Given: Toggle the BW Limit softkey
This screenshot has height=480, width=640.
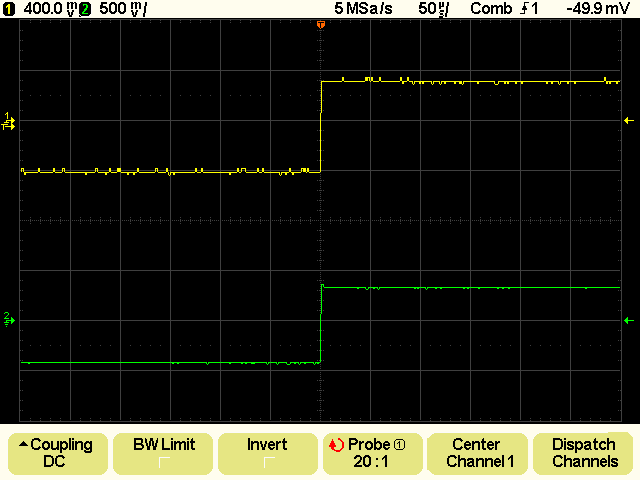Looking at the screenshot, I should 162,453.
